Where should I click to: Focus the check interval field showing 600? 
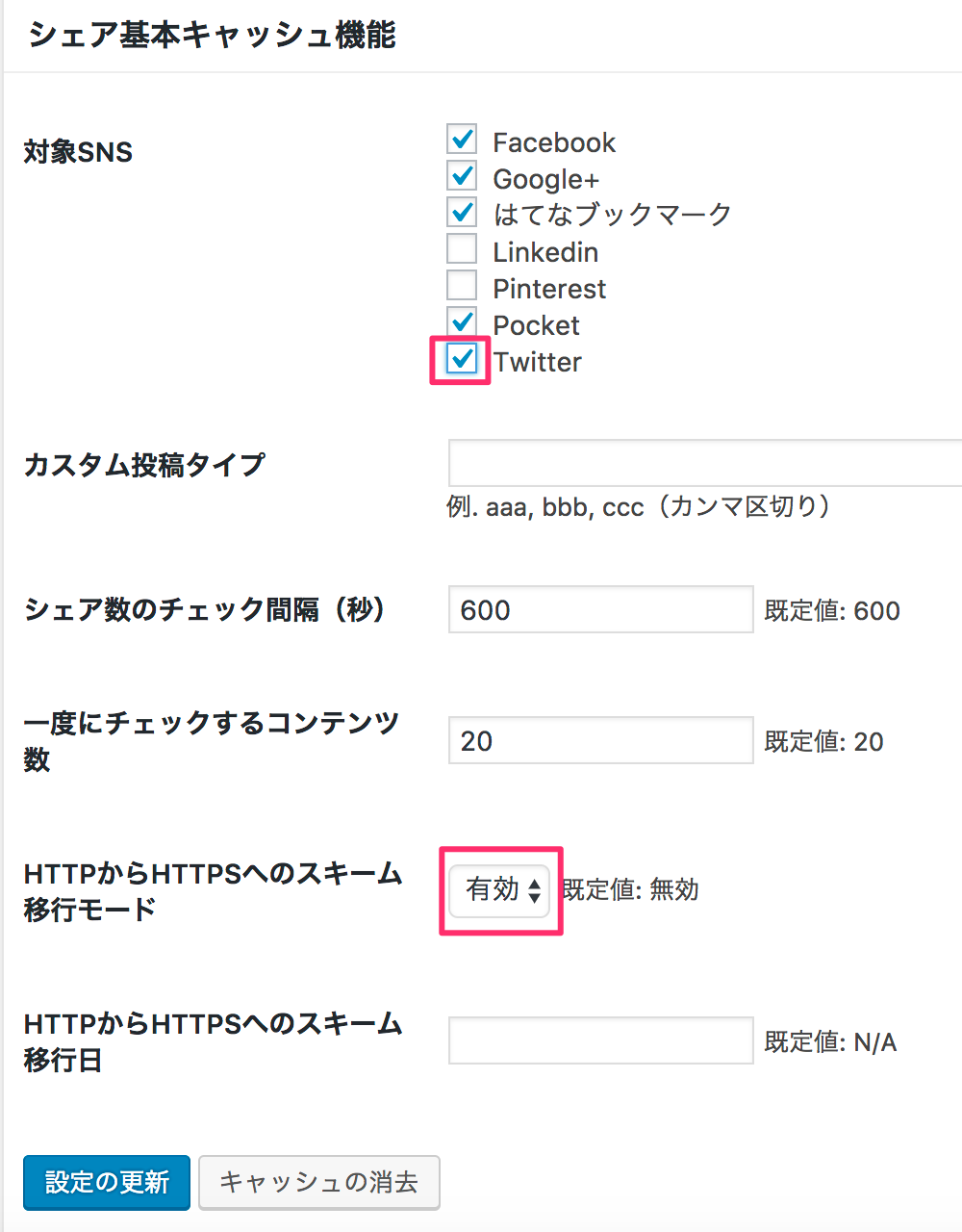601,609
